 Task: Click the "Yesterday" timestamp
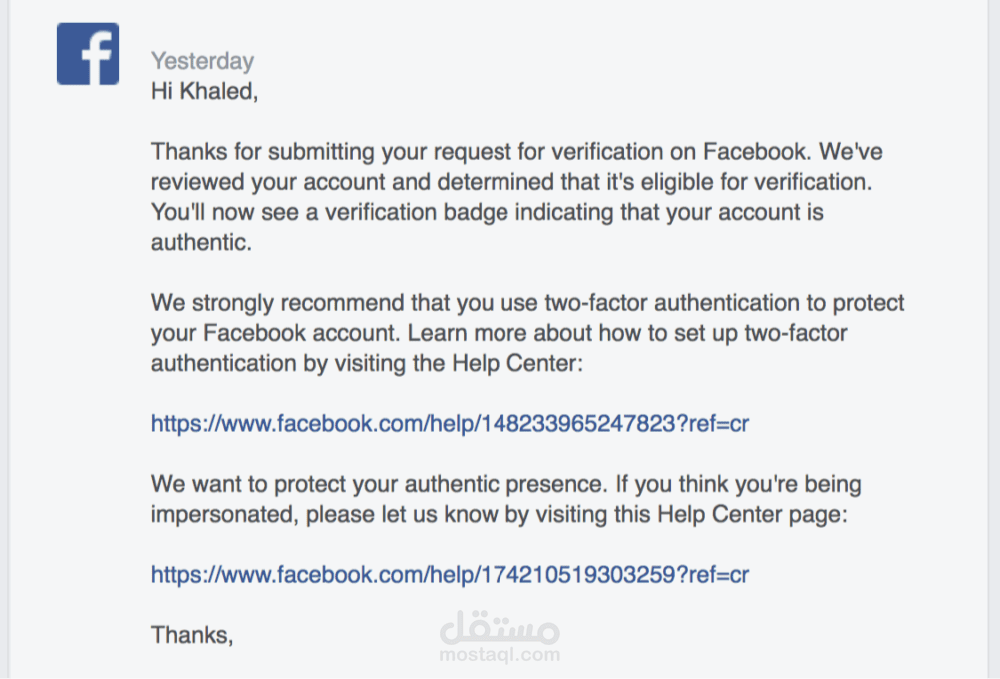coord(202,61)
